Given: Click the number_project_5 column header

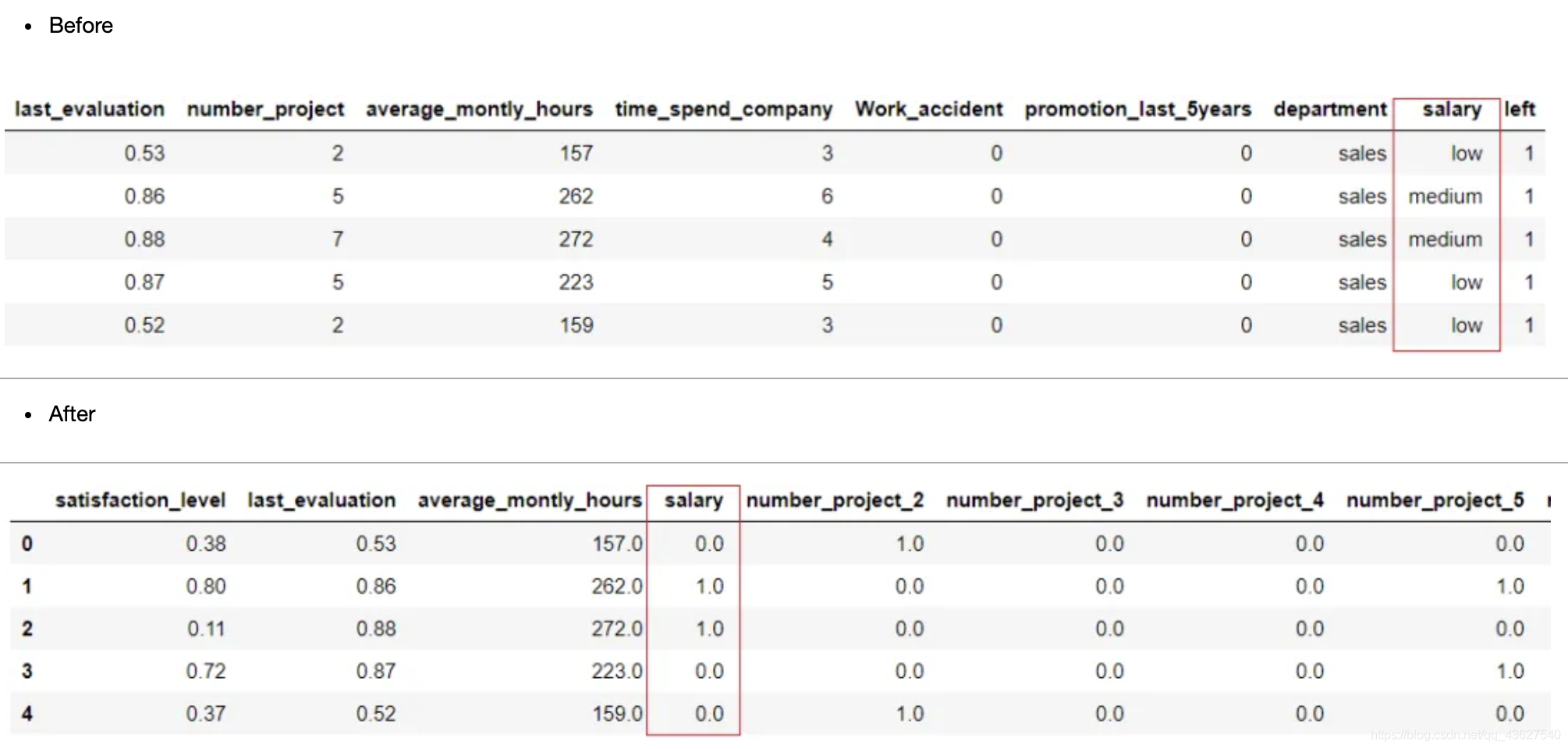Looking at the screenshot, I should tap(1435, 500).
